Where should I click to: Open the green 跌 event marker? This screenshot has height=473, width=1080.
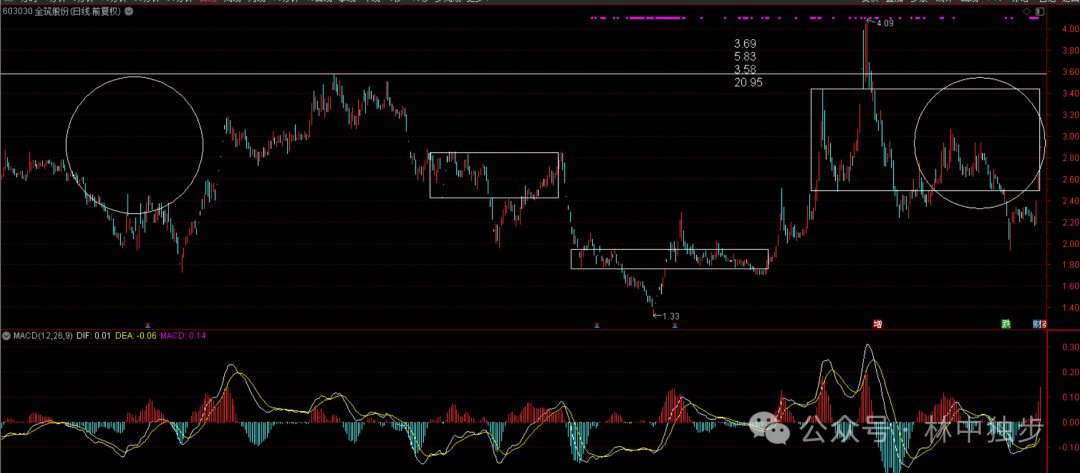(x=1006, y=324)
